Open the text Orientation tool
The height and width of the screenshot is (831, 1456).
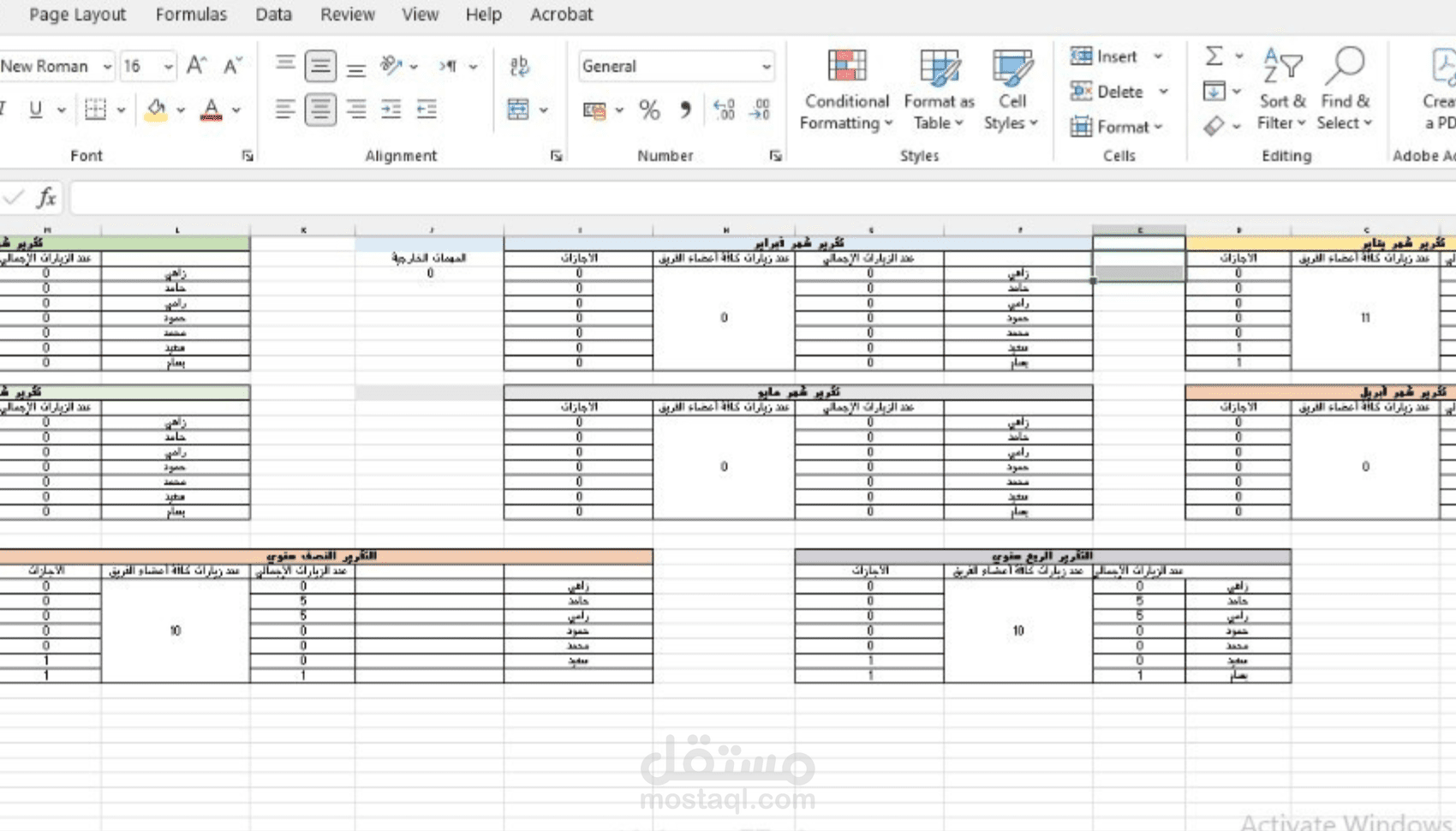(391, 66)
